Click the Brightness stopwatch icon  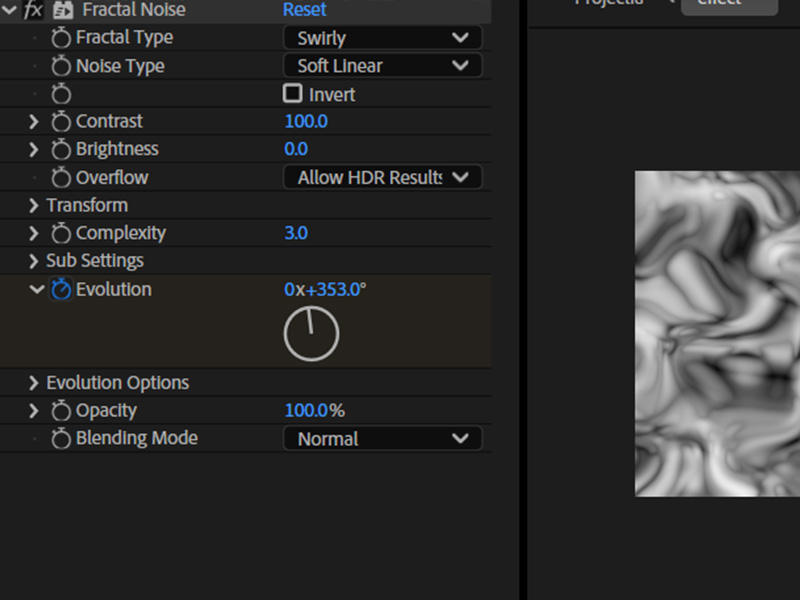coord(60,149)
